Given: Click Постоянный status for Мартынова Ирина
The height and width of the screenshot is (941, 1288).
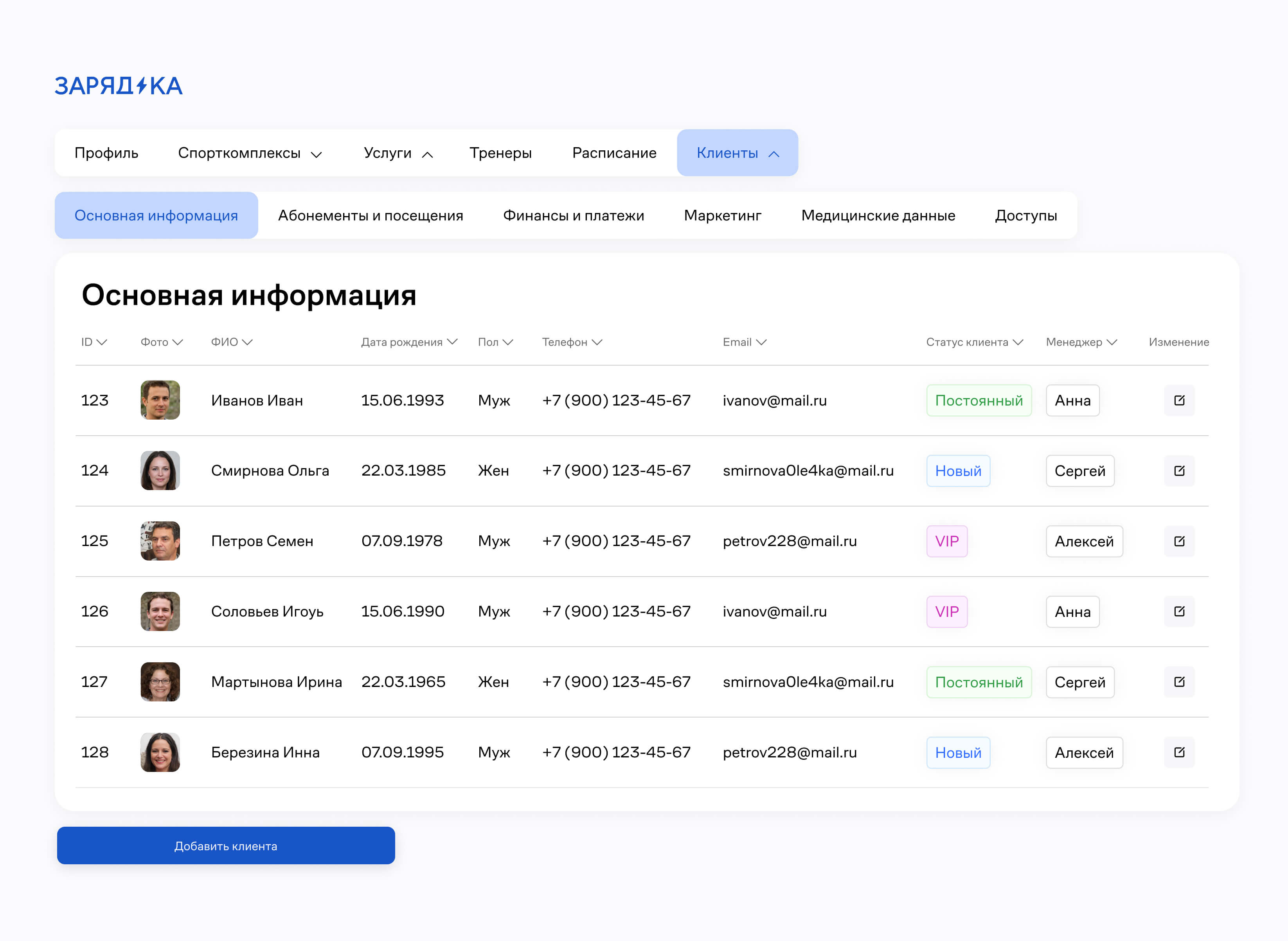Looking at the screenshot, I should tap(979, 682).
